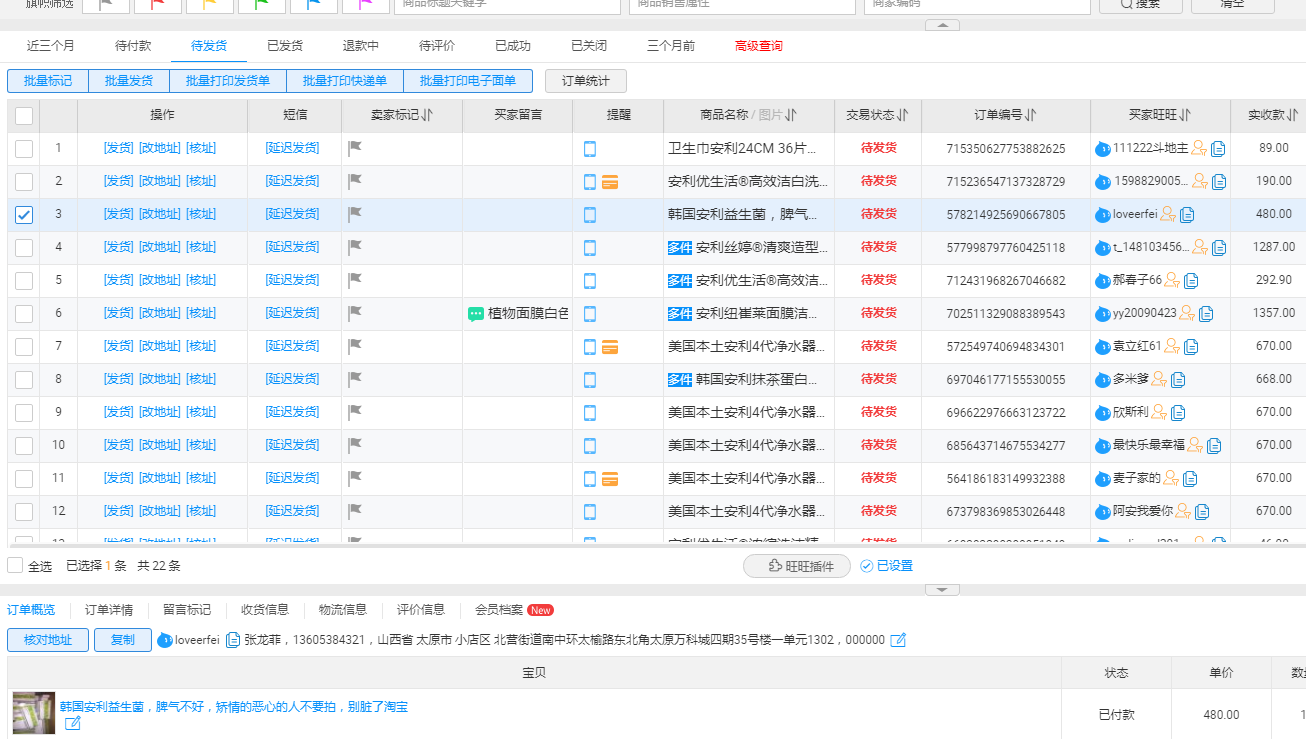Collapse the filter panel with top arrow handle
Screen dimensions: 1306x739
(x=942, y=25)
